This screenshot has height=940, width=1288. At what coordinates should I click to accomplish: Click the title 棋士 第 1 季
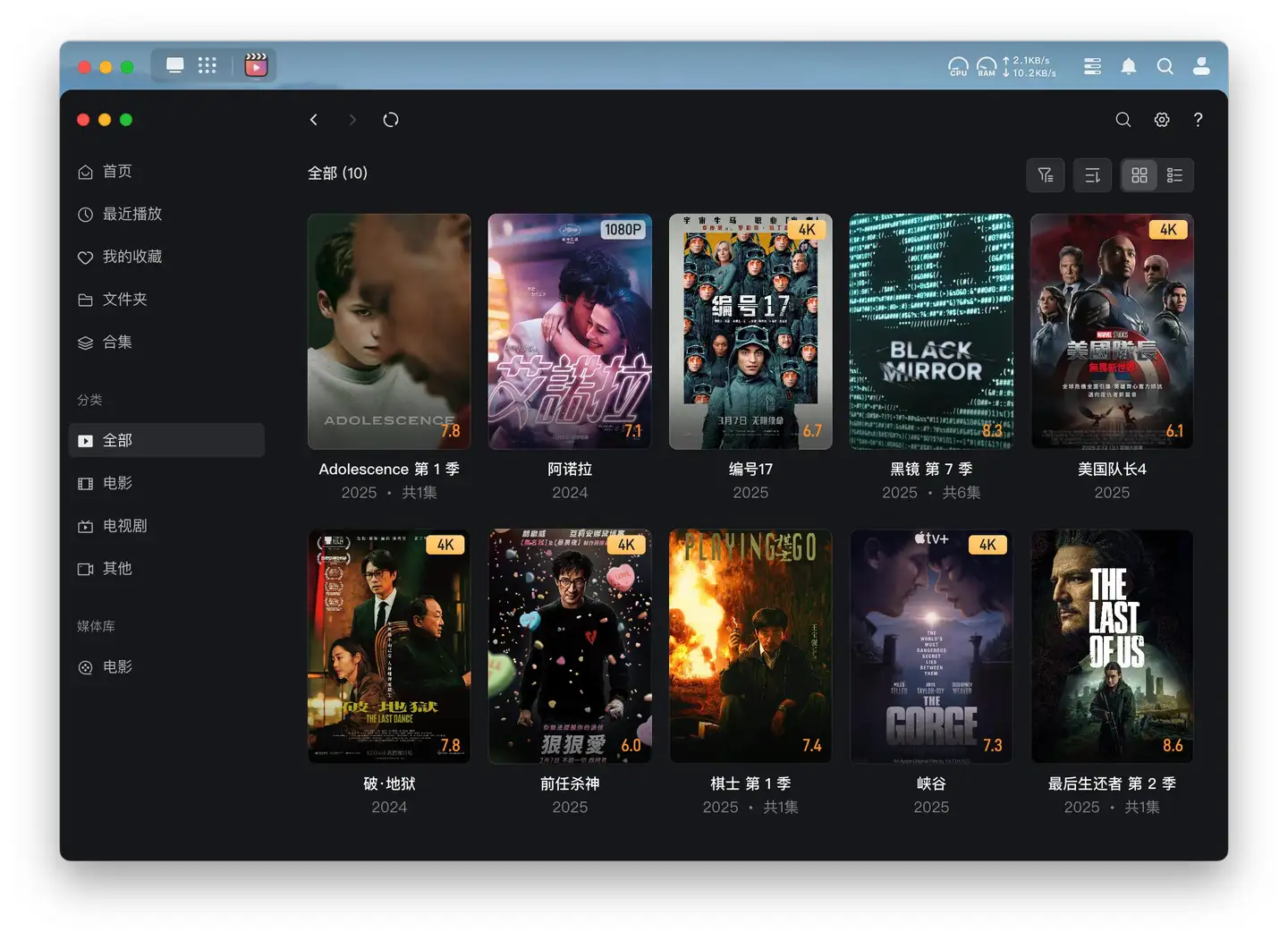pyautogui.click(x=750, y=784)
